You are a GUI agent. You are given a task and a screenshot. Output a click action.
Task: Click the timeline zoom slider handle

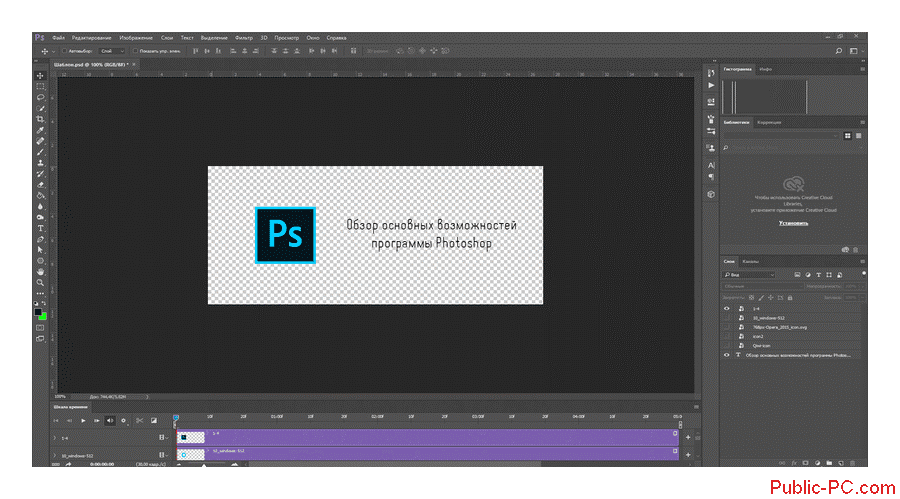204,465
